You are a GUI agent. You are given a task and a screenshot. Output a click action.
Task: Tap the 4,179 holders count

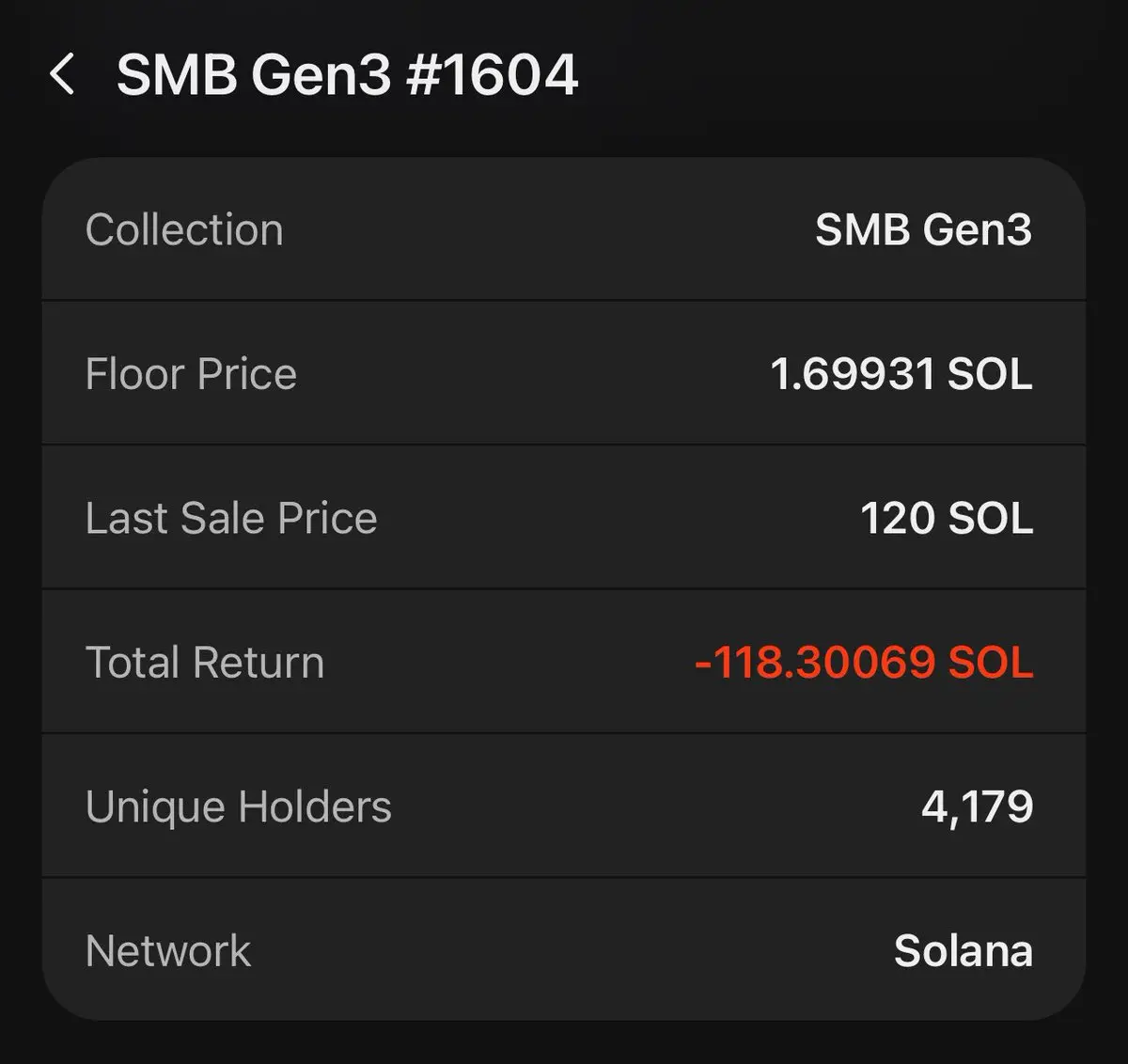pos(977,806)
